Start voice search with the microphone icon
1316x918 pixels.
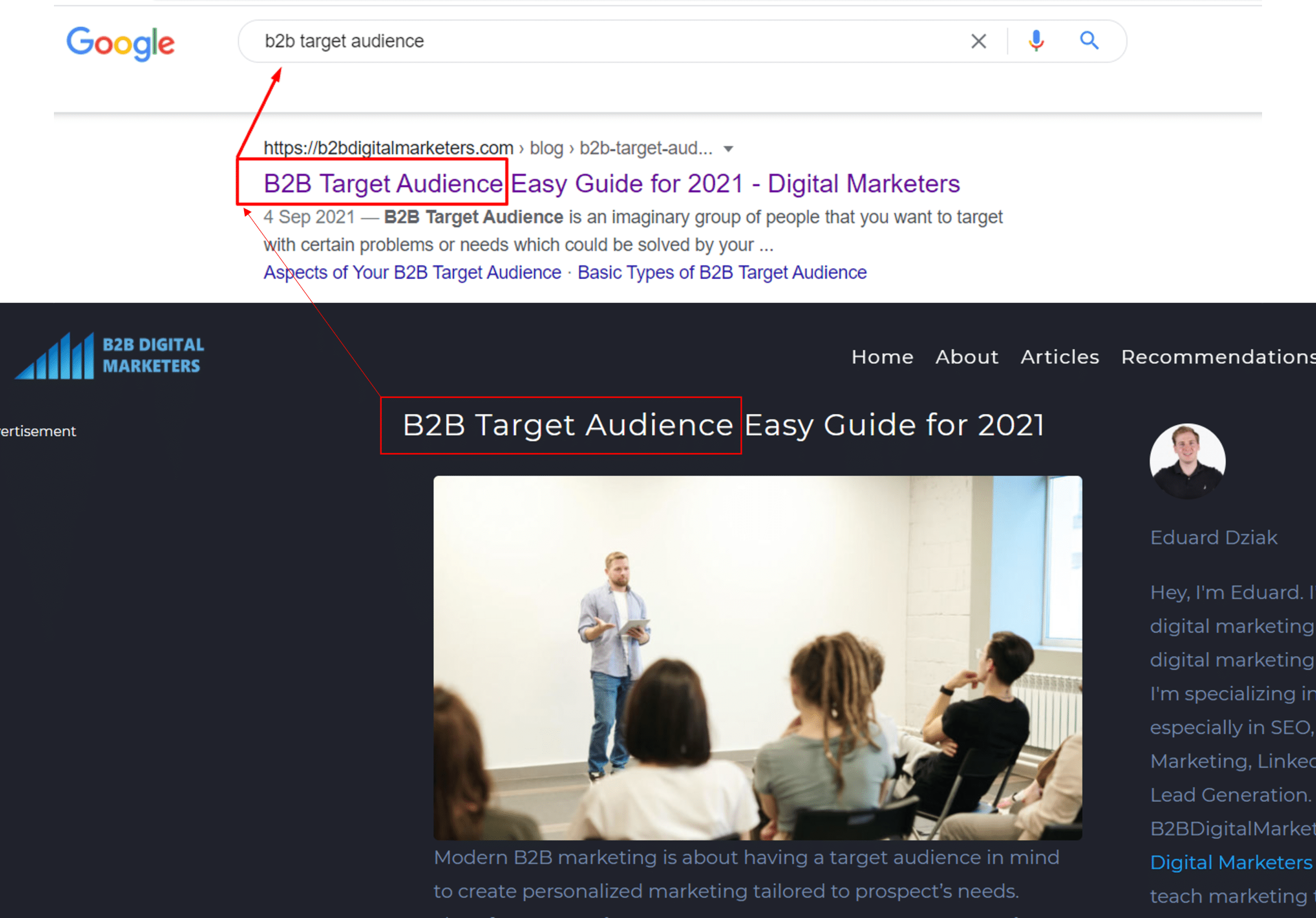tap(1036, 41)
